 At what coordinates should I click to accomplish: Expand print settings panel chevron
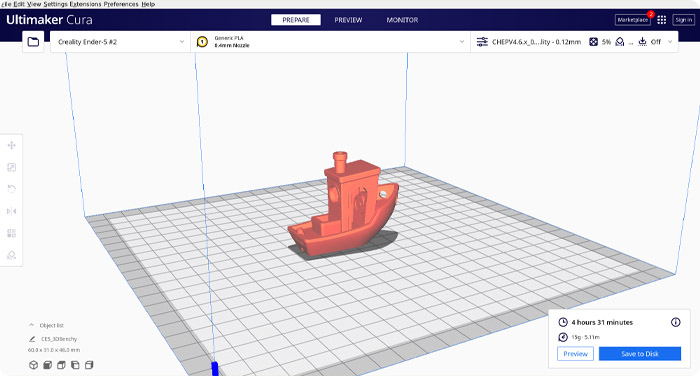click(670, 42)
